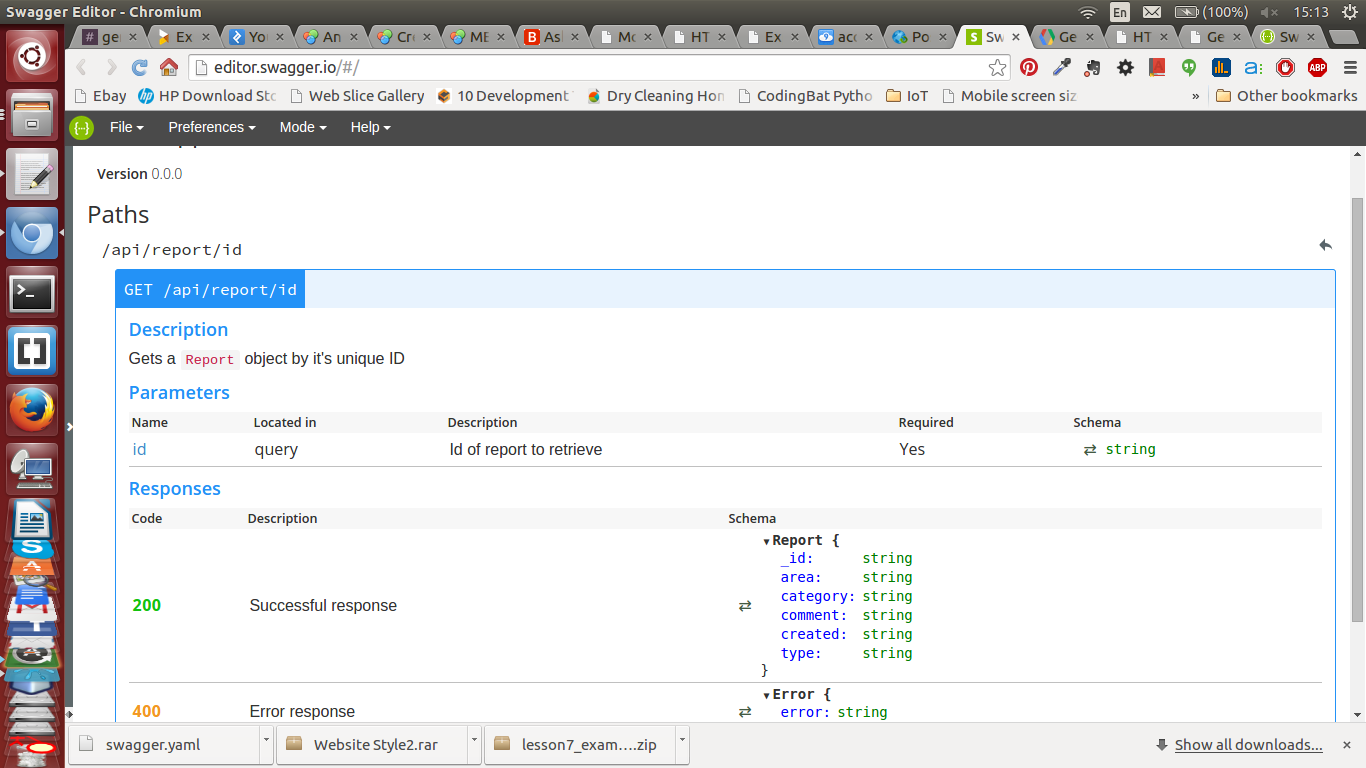Image resolution: width=1366 pixels, height=768 pixels.
Task: Toggle schema view arrows for 400 response
Action: (x=745, y=712)
